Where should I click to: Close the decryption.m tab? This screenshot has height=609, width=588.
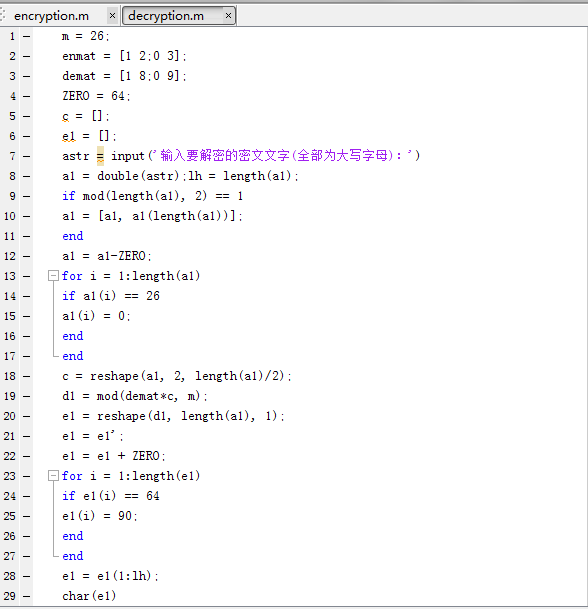point(228,16)
